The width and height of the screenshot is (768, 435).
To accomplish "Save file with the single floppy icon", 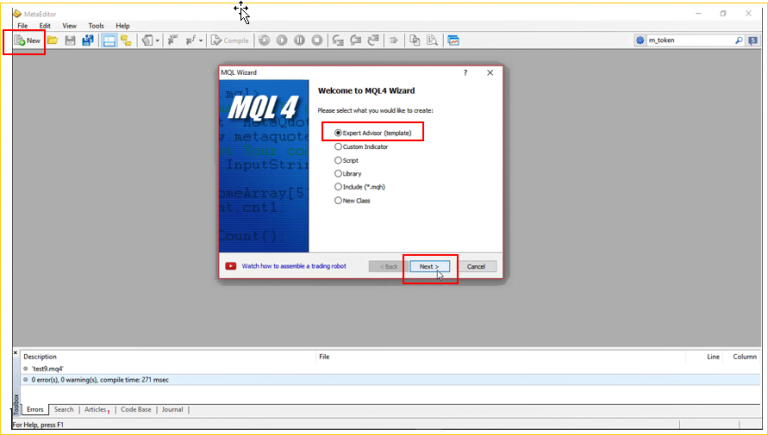I will click(x=70, y=41).
